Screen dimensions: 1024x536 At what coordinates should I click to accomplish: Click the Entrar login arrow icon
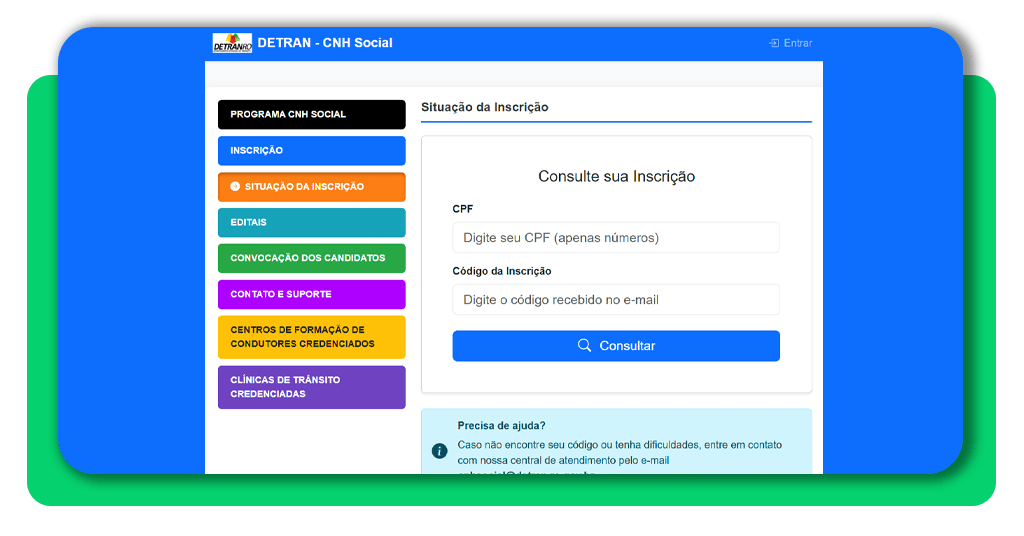click(774, 43)
